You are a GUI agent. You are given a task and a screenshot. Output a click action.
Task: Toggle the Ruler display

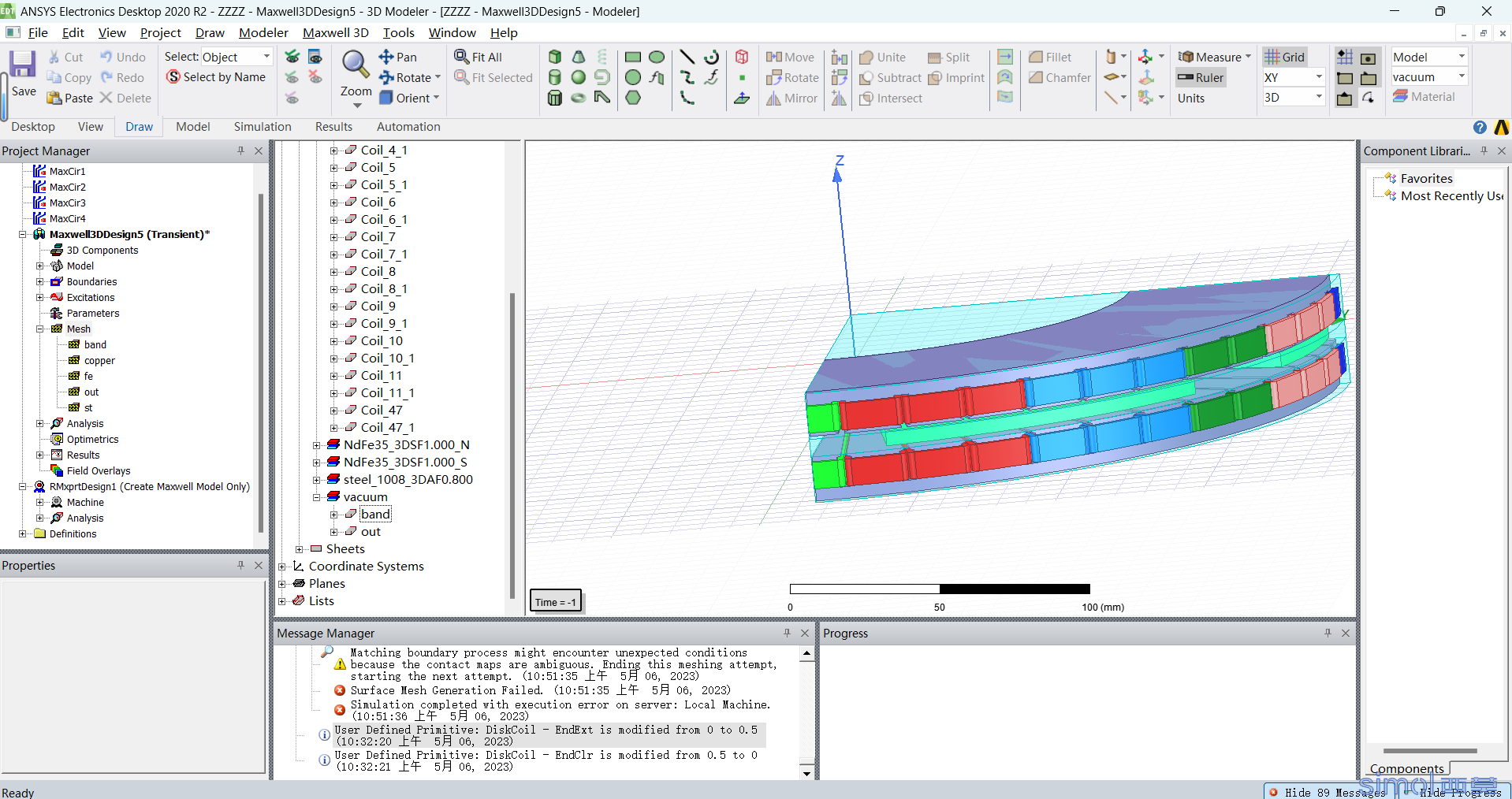click(1201, 77)
